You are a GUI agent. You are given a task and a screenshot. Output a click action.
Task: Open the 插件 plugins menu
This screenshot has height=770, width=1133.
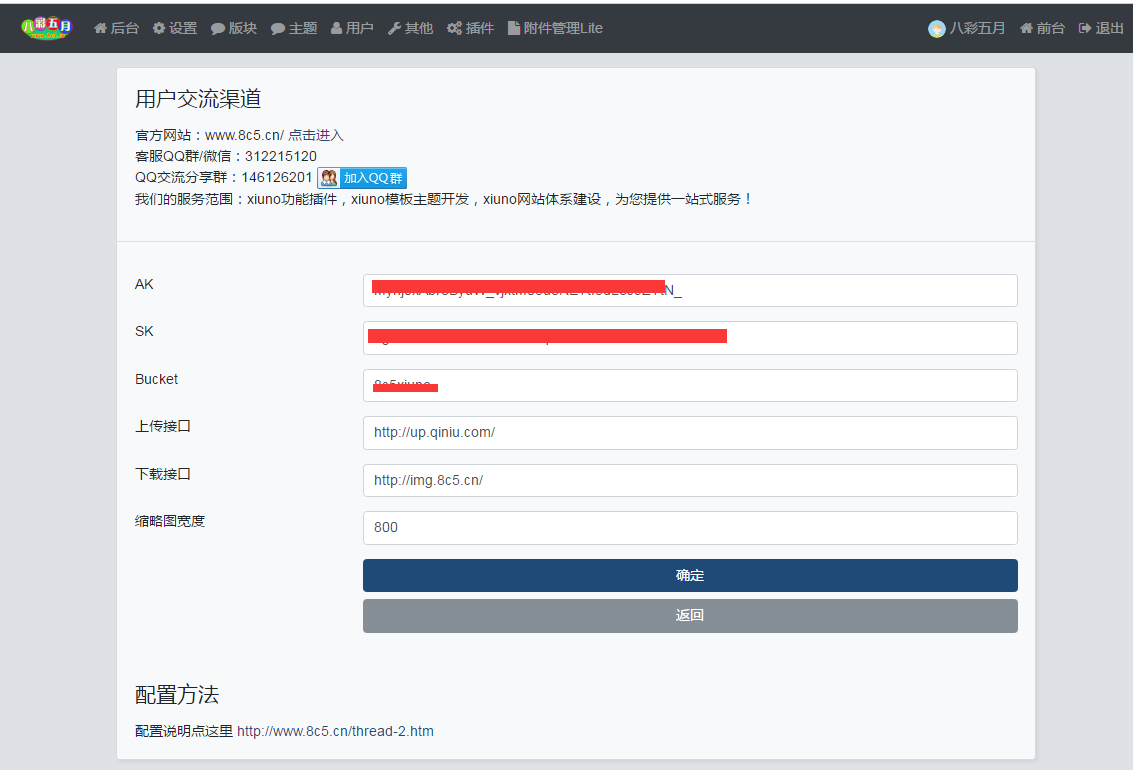(x=470, y=28)
